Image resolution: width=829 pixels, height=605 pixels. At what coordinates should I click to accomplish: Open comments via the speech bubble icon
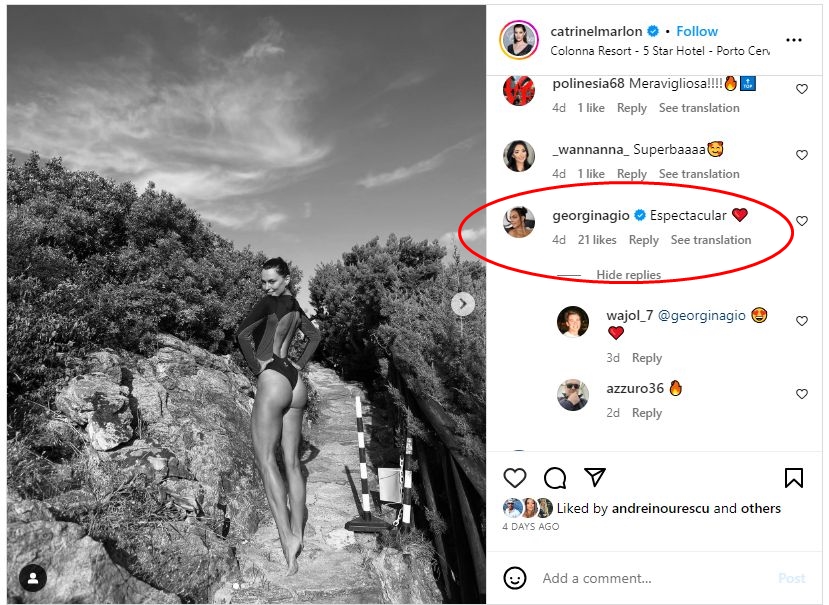pyautogui.click(x=555, y=478)
